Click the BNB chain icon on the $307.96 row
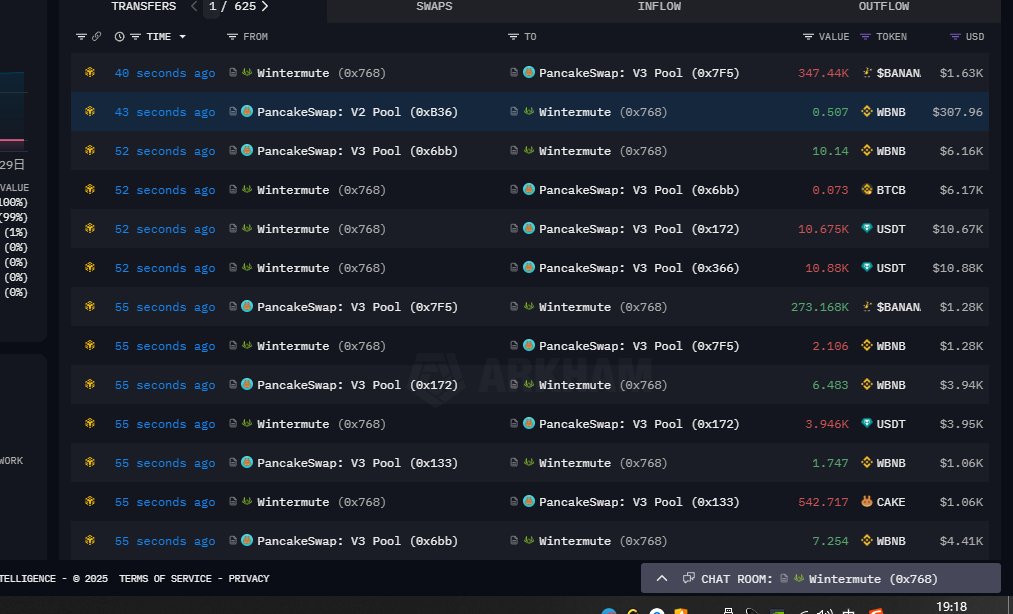 [90, 111]
